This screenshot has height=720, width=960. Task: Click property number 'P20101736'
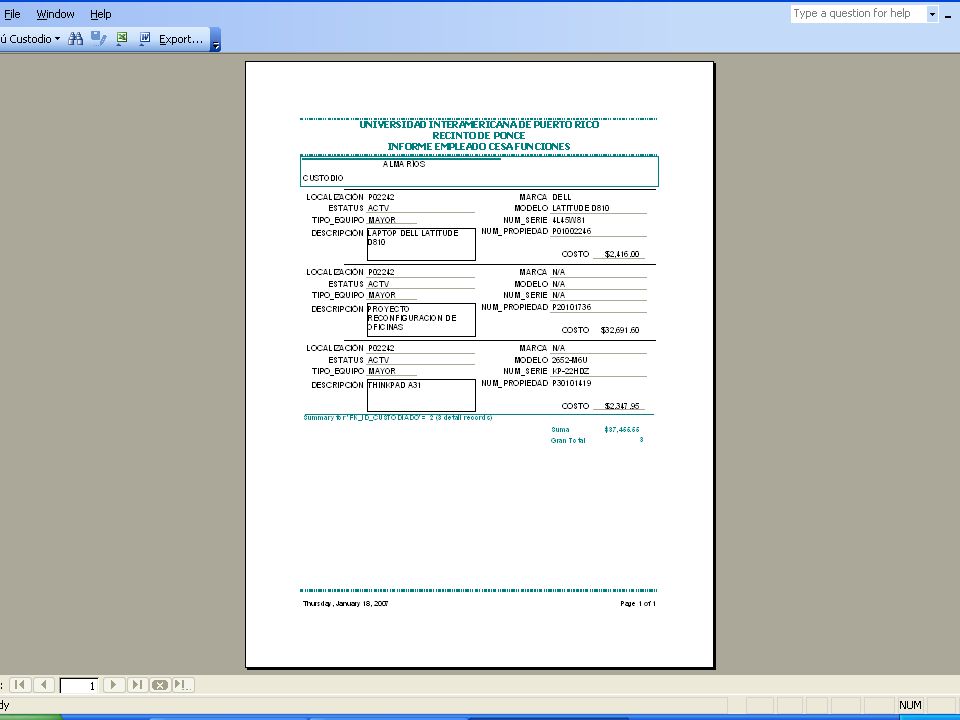click(x=571, y=307)
